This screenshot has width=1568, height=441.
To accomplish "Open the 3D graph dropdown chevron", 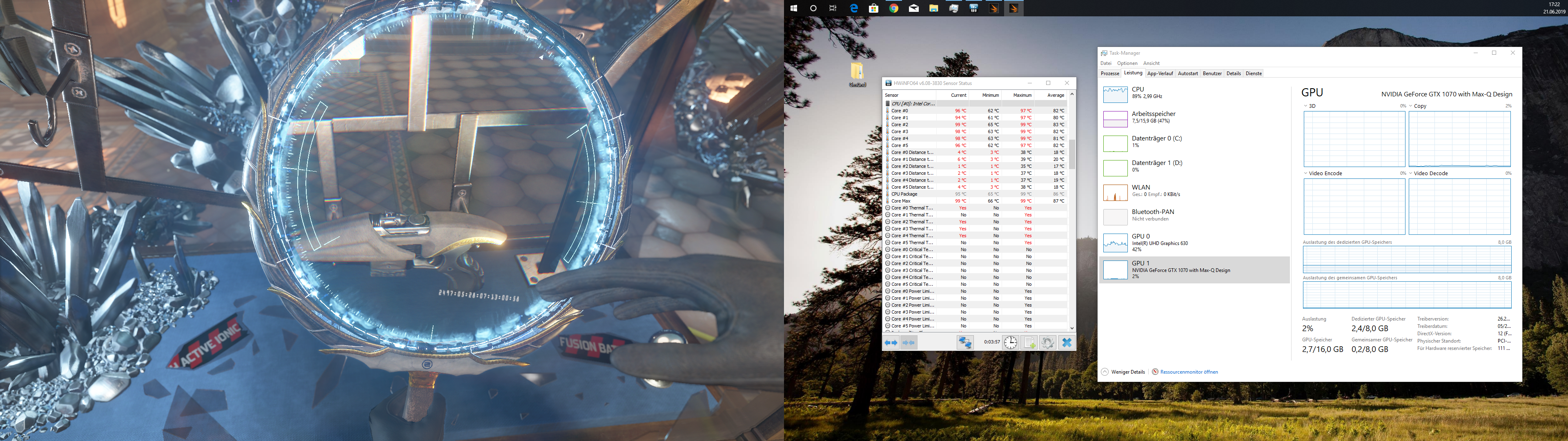I will pyautogui.click(x=1306, y=106).
